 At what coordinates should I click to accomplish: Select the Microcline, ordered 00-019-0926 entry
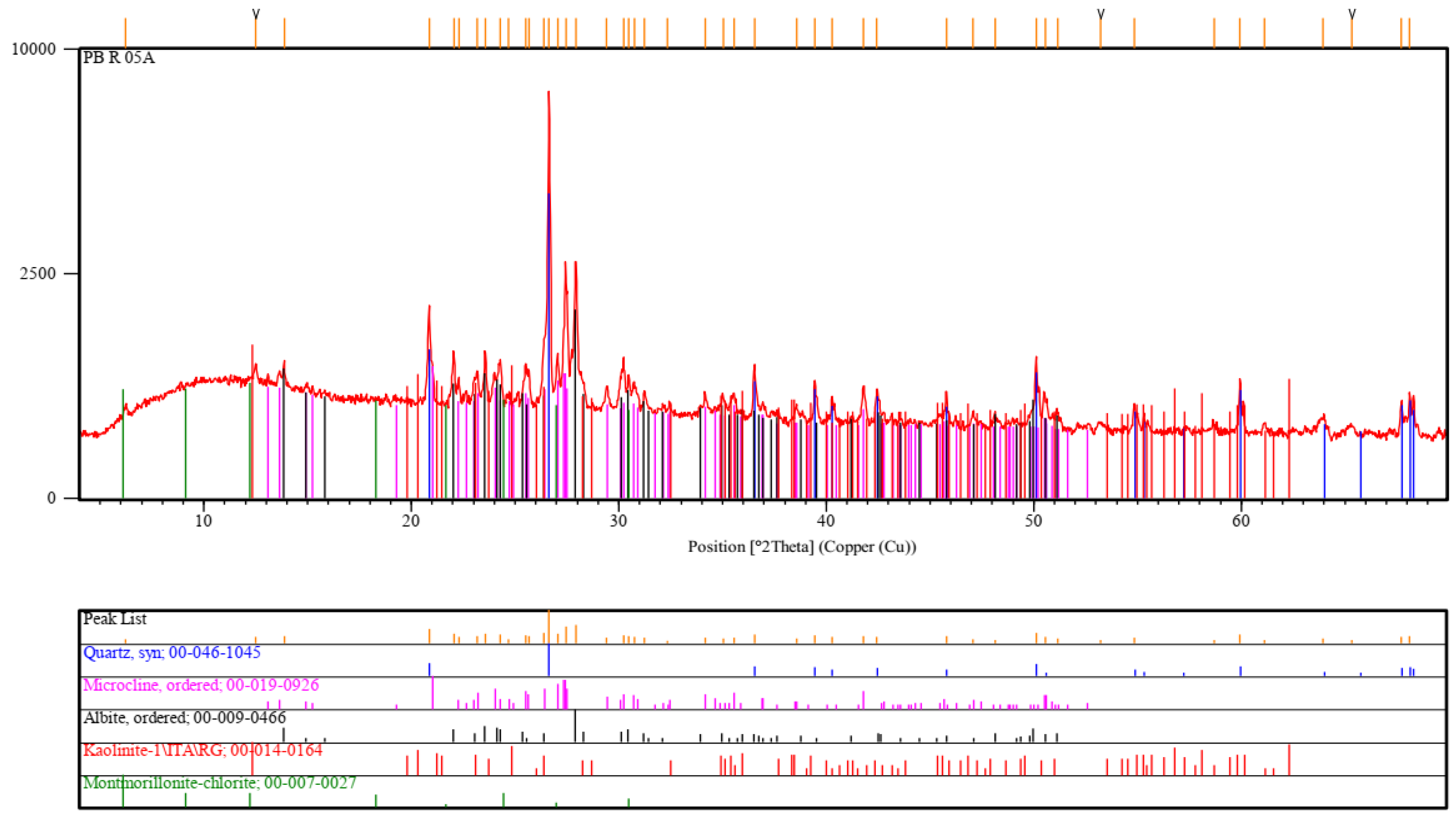201,685
